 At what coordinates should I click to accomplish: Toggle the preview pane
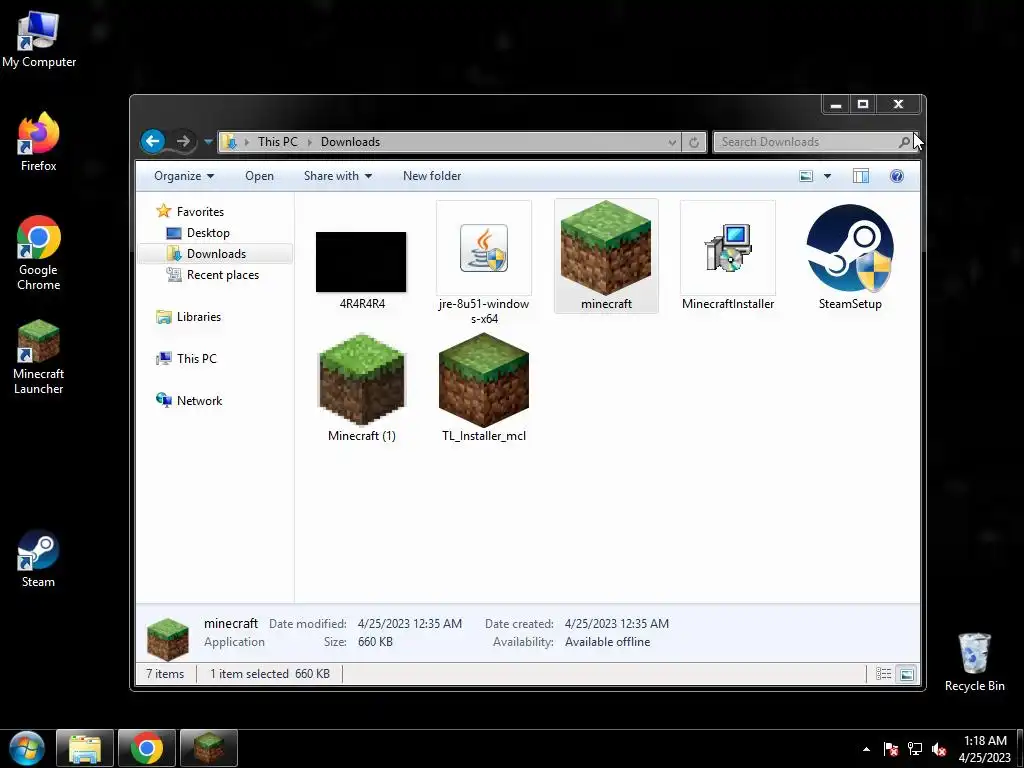(861, 176)
